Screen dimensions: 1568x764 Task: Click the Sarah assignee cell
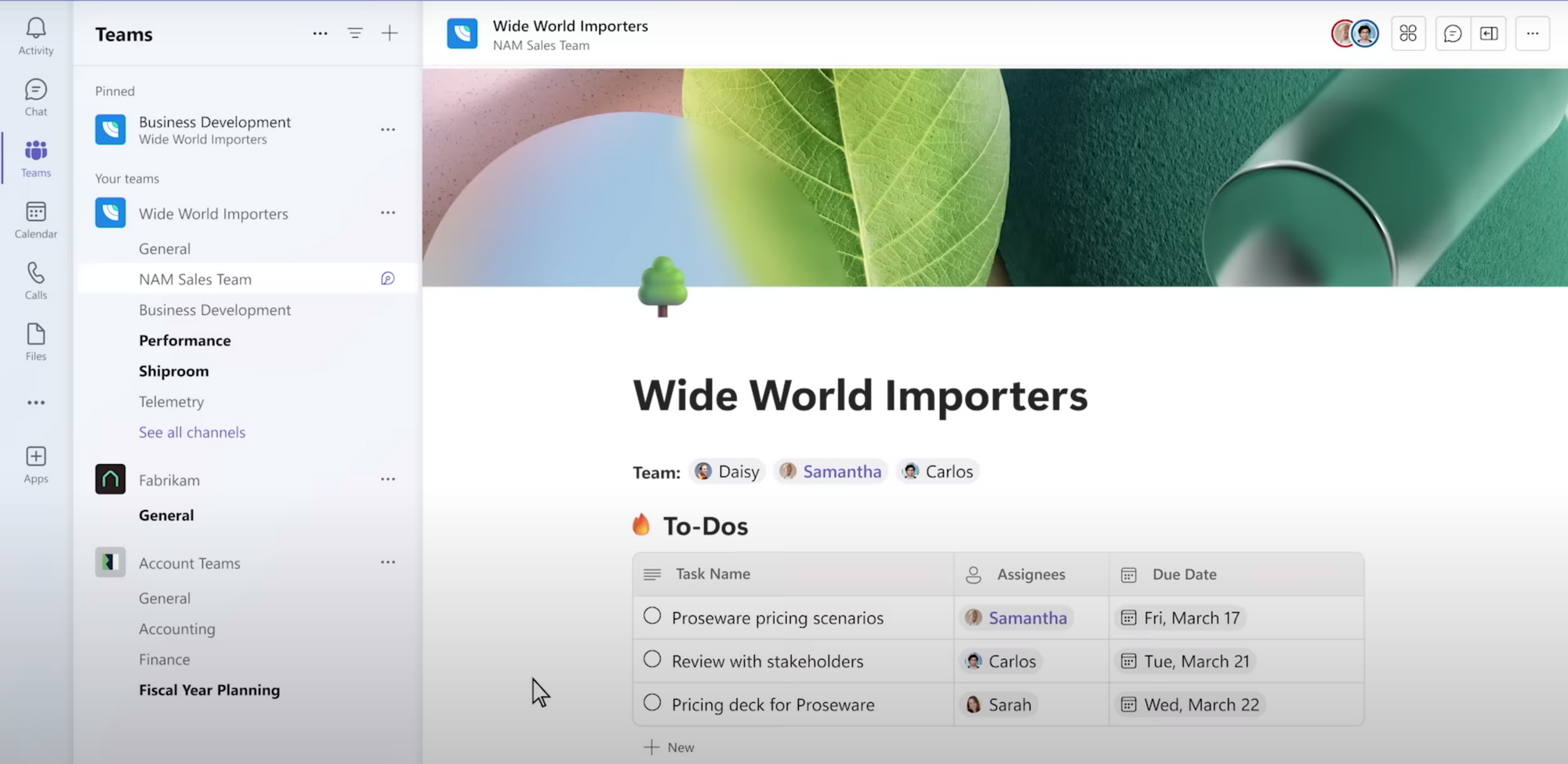1032,704
